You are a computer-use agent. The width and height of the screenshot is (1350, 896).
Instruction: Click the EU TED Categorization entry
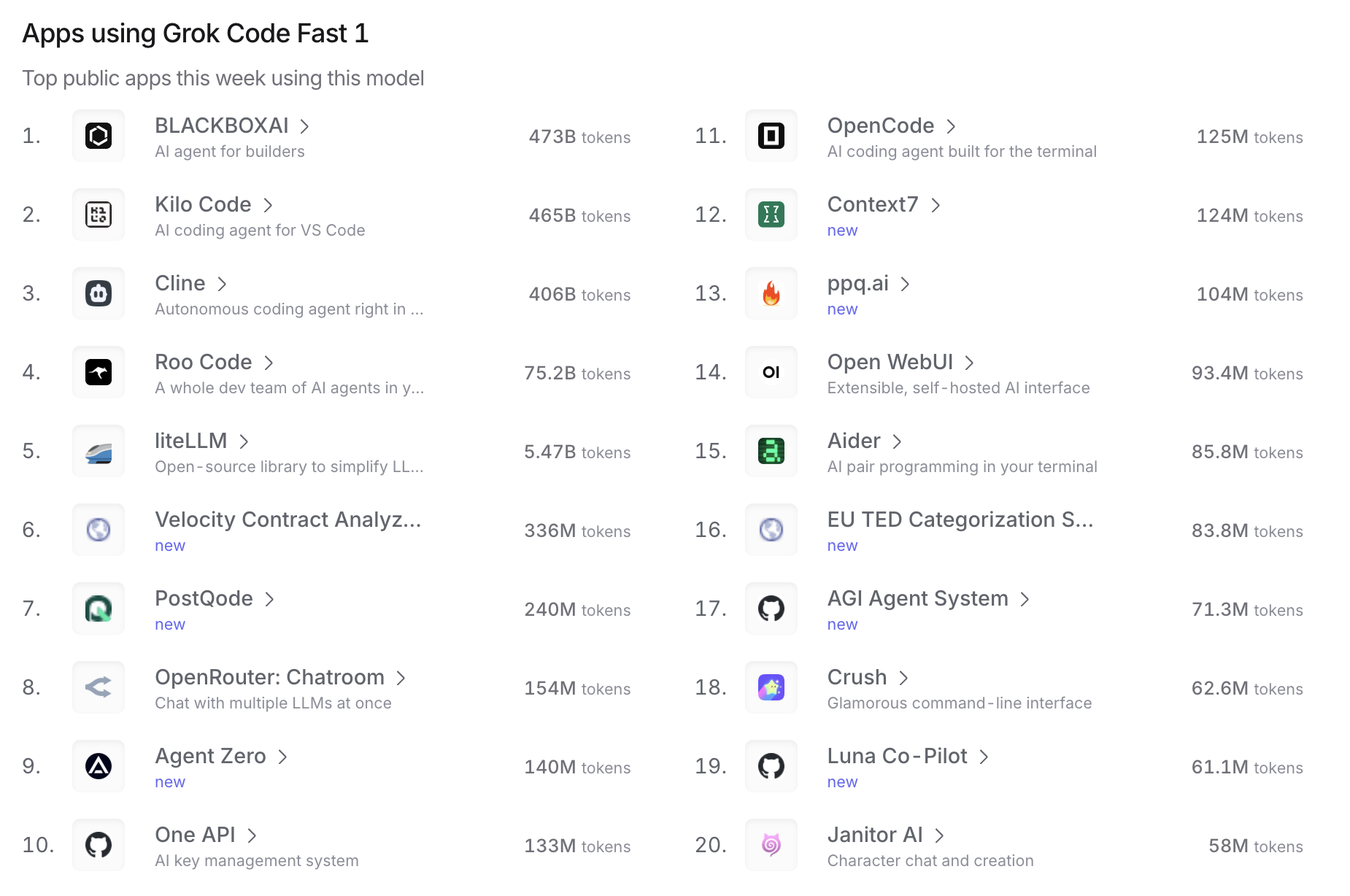(960, 520)
